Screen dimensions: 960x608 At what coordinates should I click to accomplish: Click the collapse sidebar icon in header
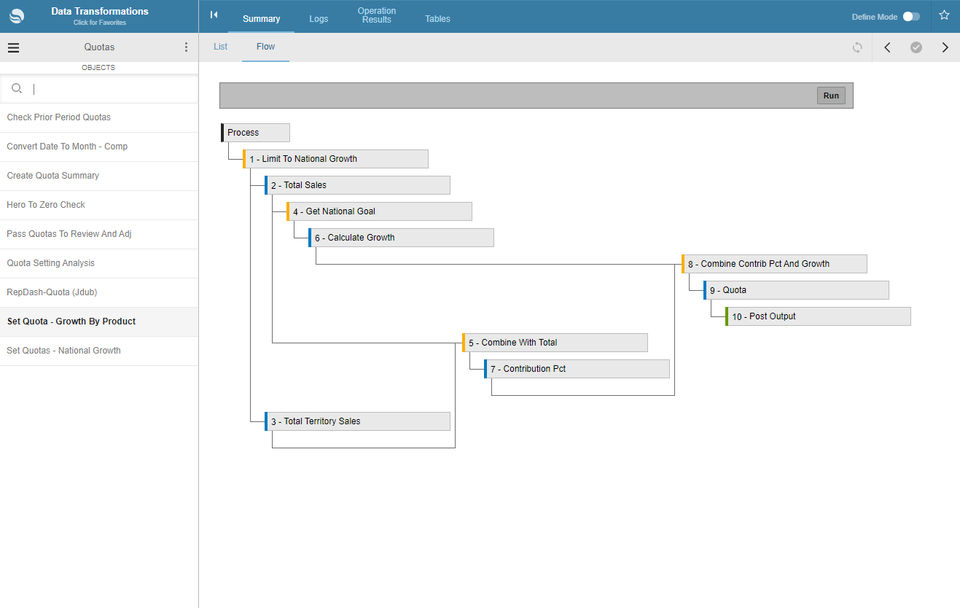214,15
